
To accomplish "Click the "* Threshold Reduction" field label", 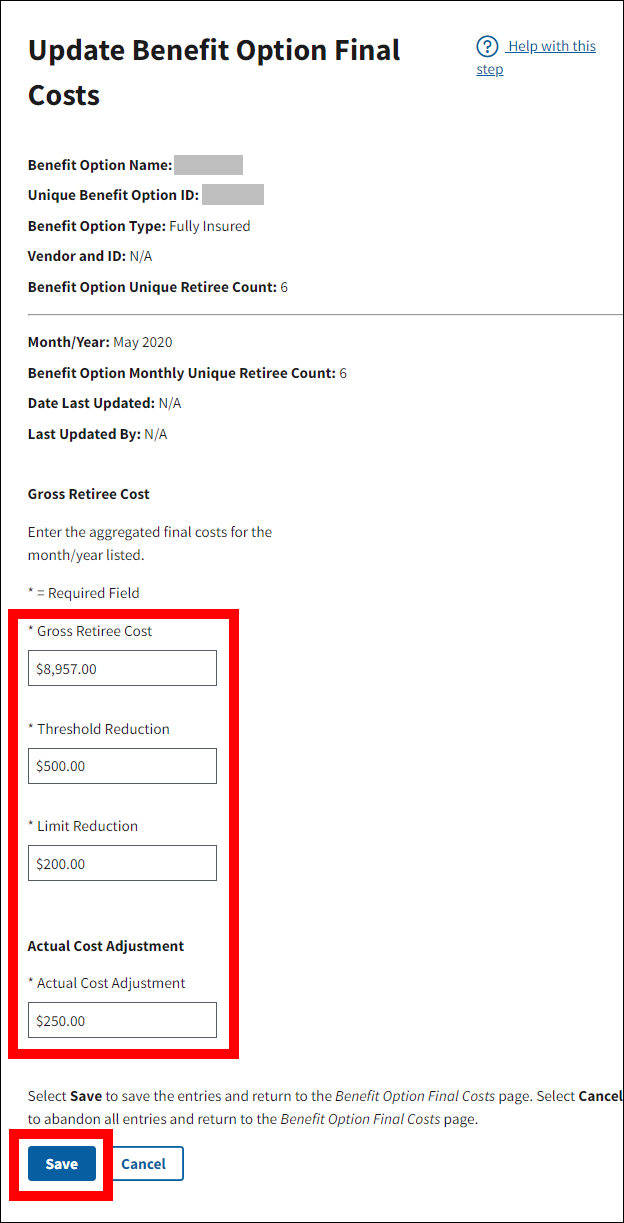I will tap(99, 729).
